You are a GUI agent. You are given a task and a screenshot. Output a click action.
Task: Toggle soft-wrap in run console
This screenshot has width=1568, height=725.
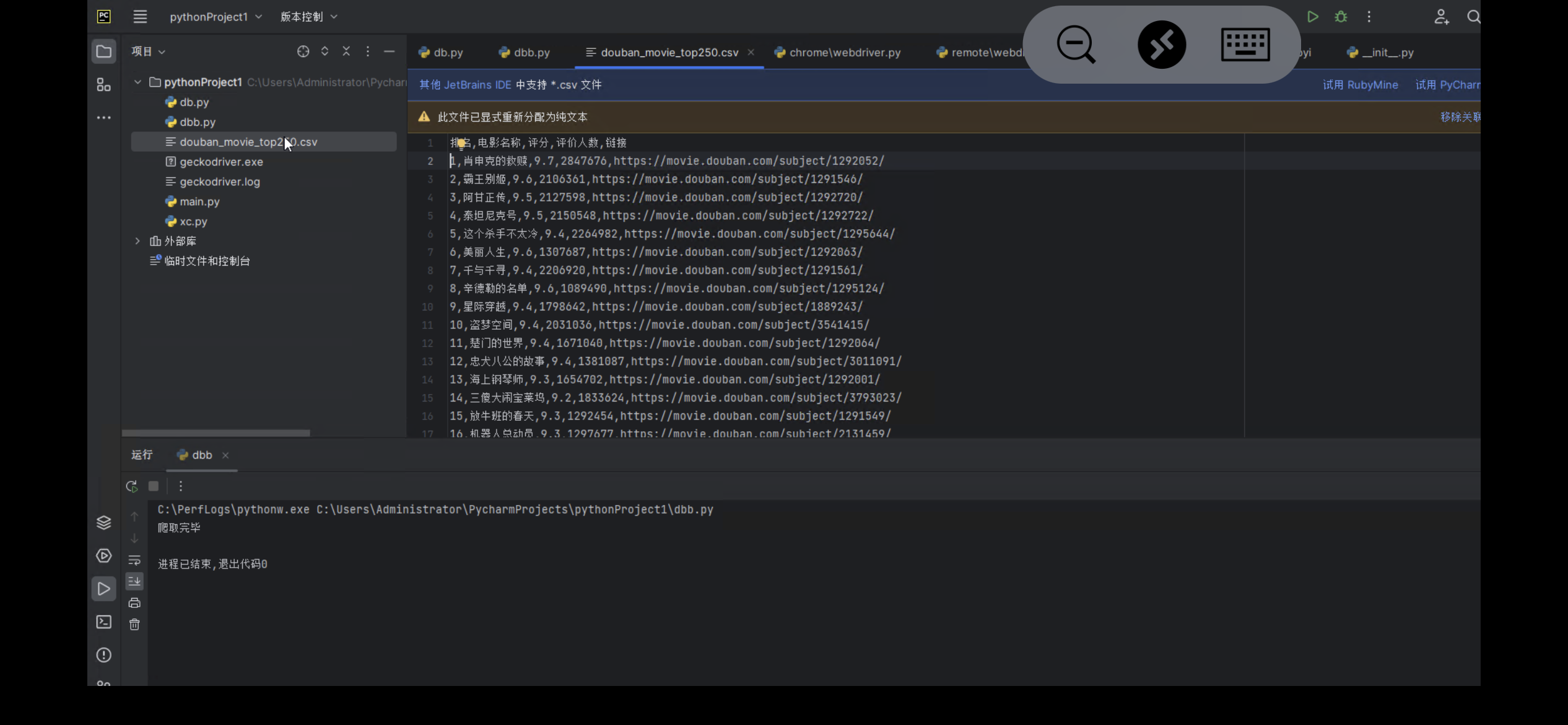pos(134,560)
